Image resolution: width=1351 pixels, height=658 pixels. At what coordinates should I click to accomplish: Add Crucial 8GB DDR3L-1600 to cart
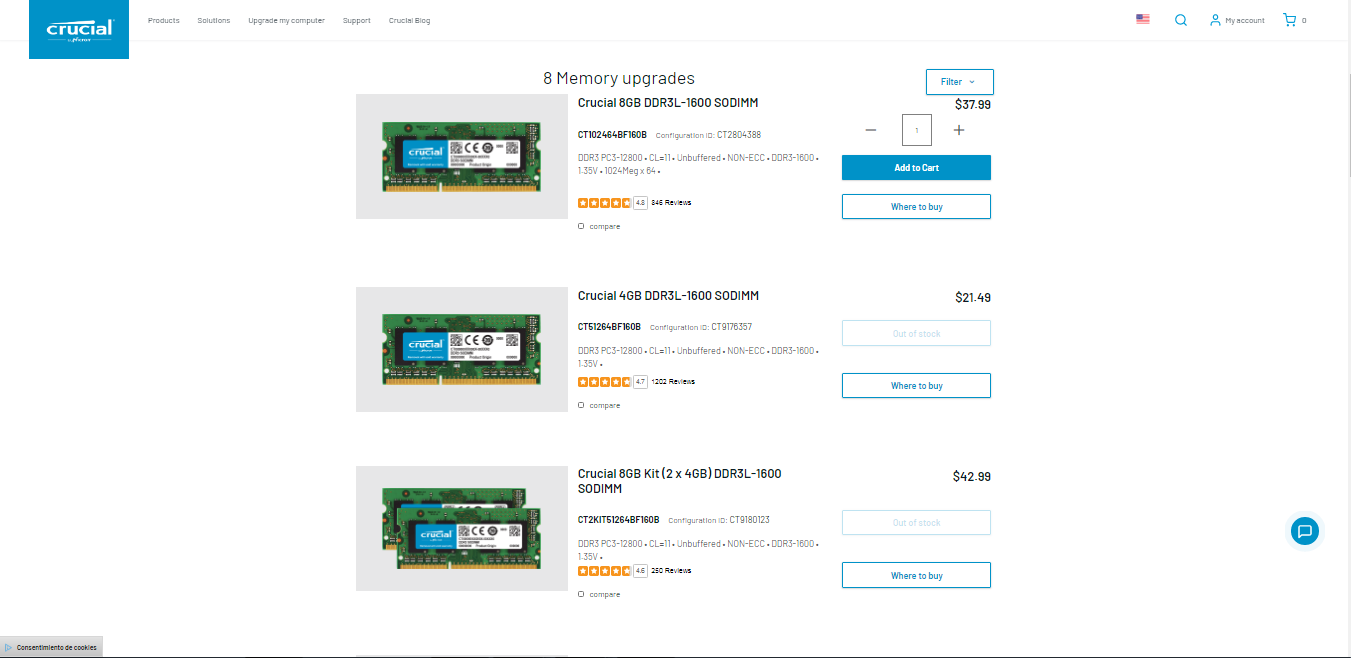[x=917, y=168]
